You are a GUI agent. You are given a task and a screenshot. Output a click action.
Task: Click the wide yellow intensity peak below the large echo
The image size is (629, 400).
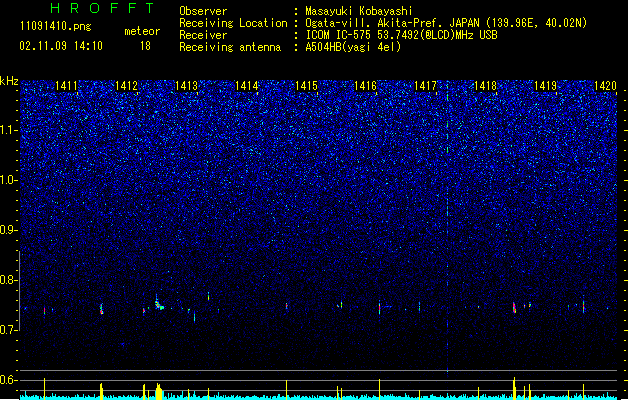pyautogui.click(x=159, y=392)
